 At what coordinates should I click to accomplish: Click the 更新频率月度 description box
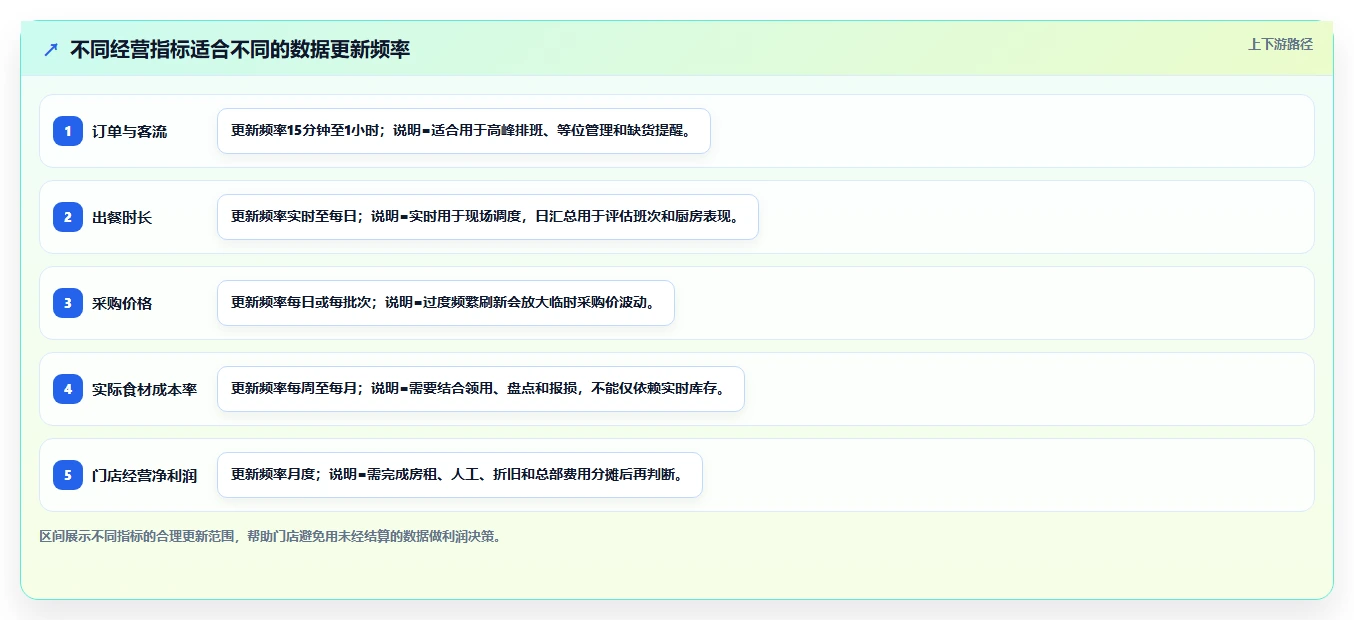[460, 475]
